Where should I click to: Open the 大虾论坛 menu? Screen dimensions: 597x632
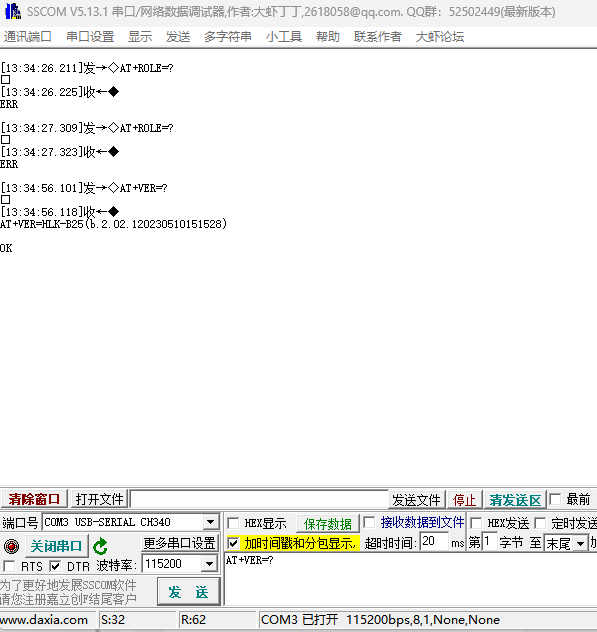point(440,37)
